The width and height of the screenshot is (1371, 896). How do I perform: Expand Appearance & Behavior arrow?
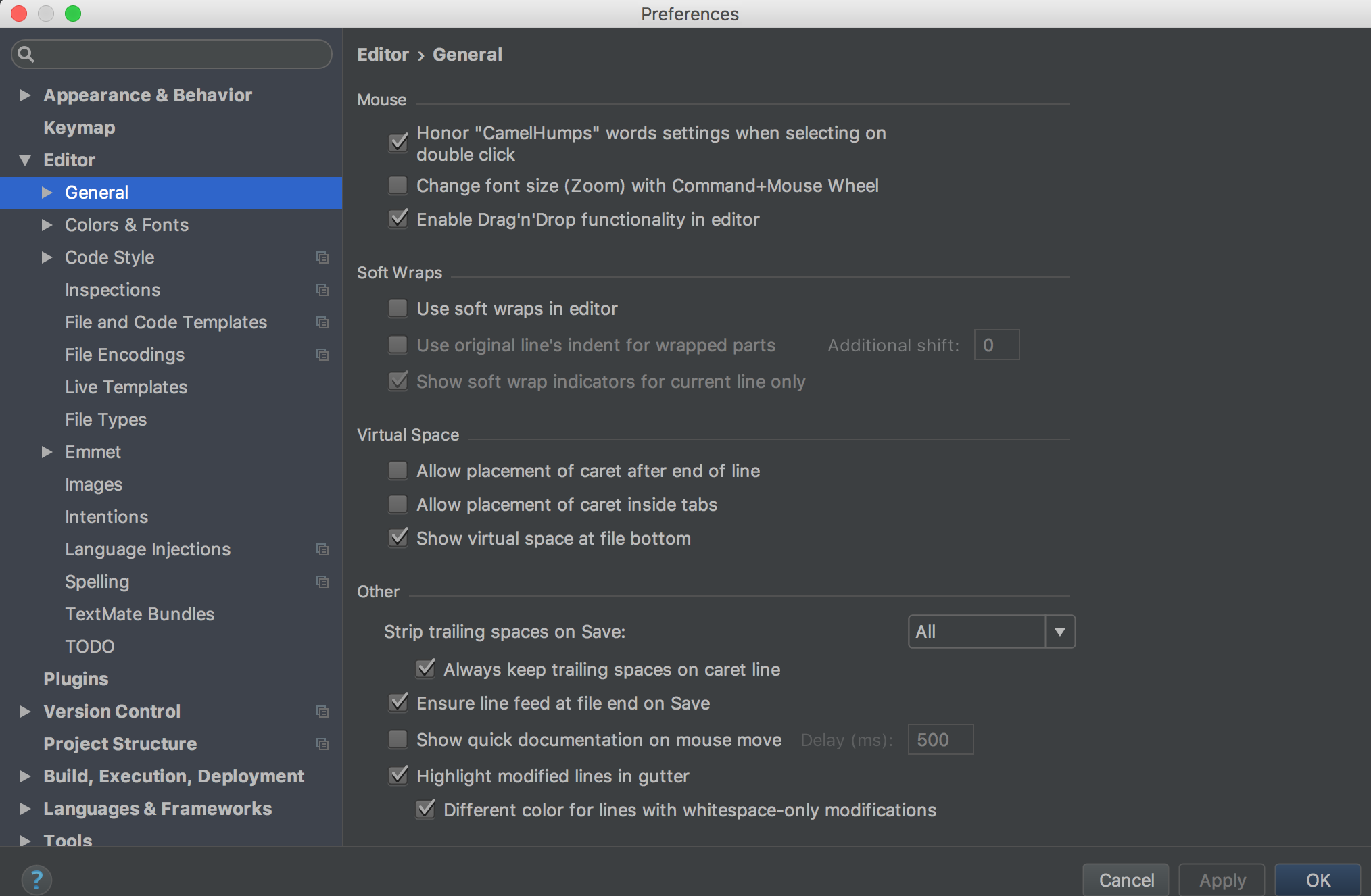[25, 95]
